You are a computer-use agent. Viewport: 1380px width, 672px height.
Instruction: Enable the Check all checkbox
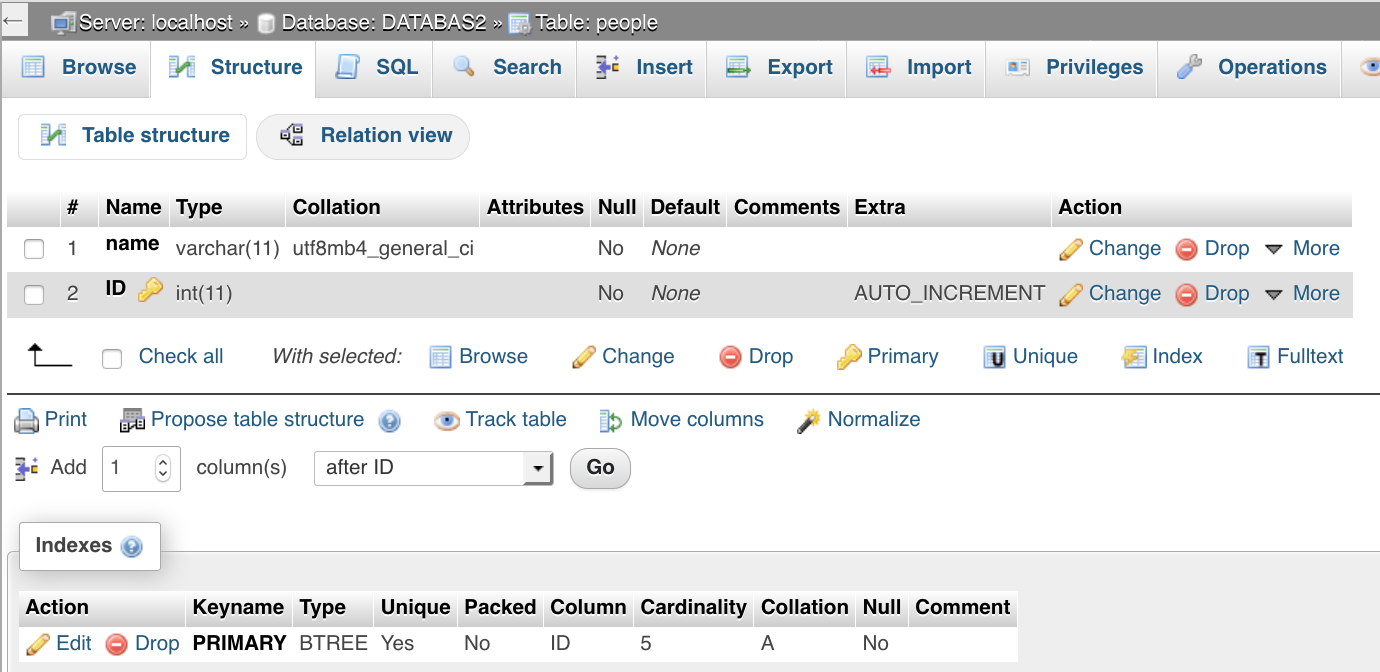point(112,358)
